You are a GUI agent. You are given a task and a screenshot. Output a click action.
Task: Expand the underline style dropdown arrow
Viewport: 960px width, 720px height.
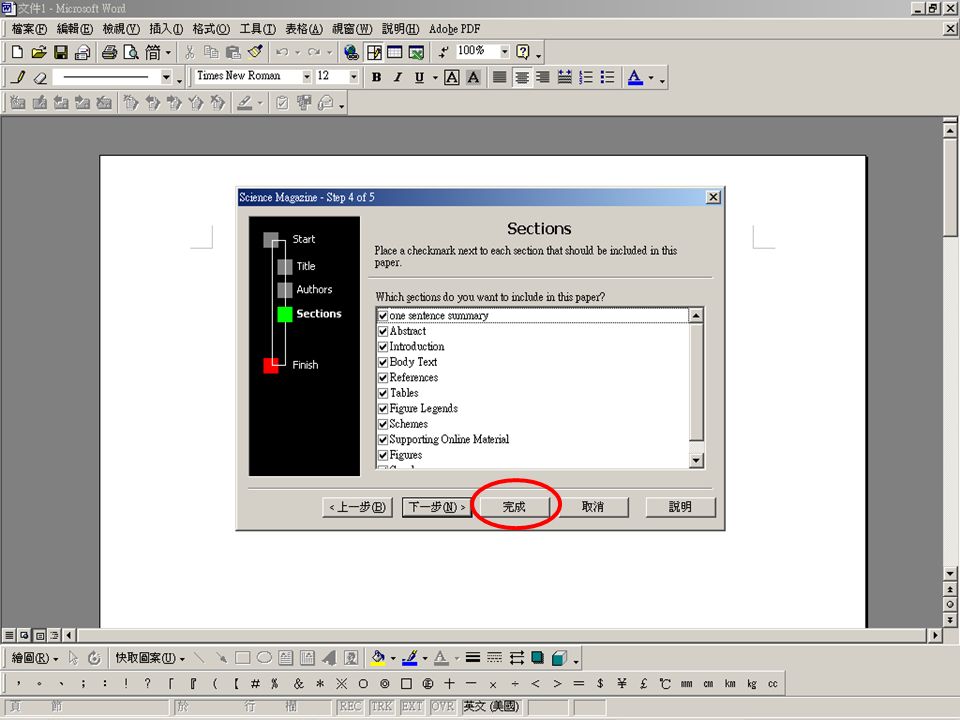point(435,78)
